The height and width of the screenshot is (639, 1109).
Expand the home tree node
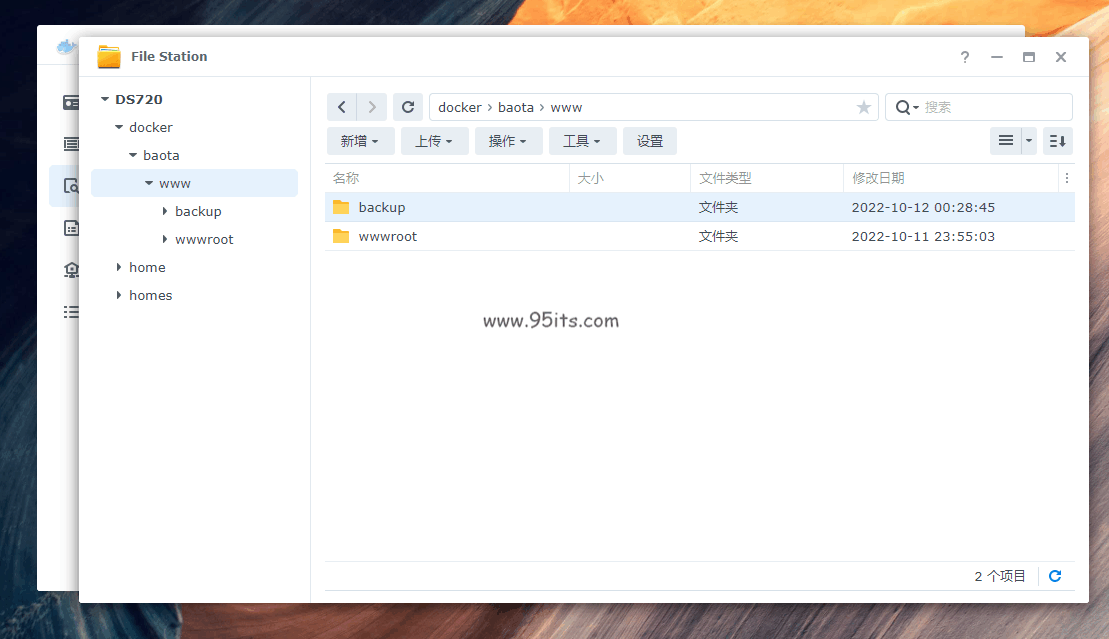(x=119, y=267)
